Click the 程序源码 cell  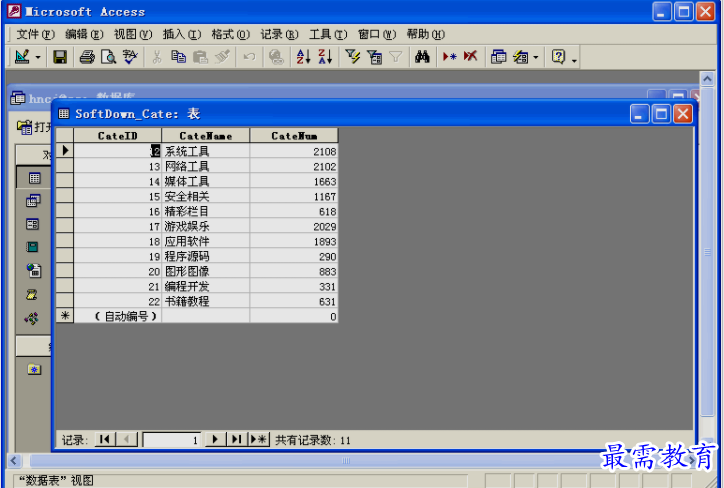(x=205, y=256)
